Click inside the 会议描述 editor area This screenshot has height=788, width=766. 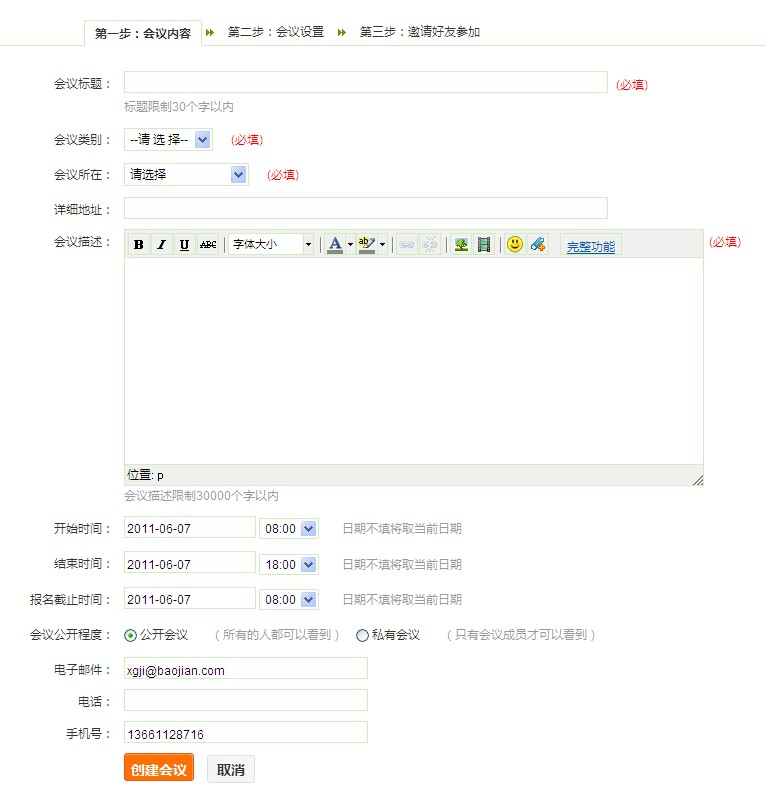[414, 361]
